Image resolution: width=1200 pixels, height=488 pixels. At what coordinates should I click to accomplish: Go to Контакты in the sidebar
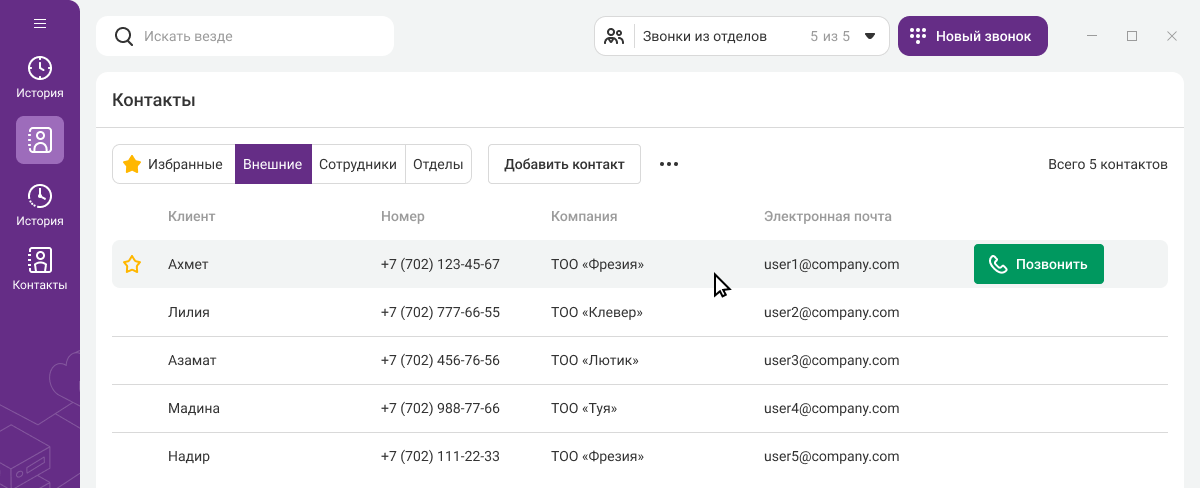[40, 269]
